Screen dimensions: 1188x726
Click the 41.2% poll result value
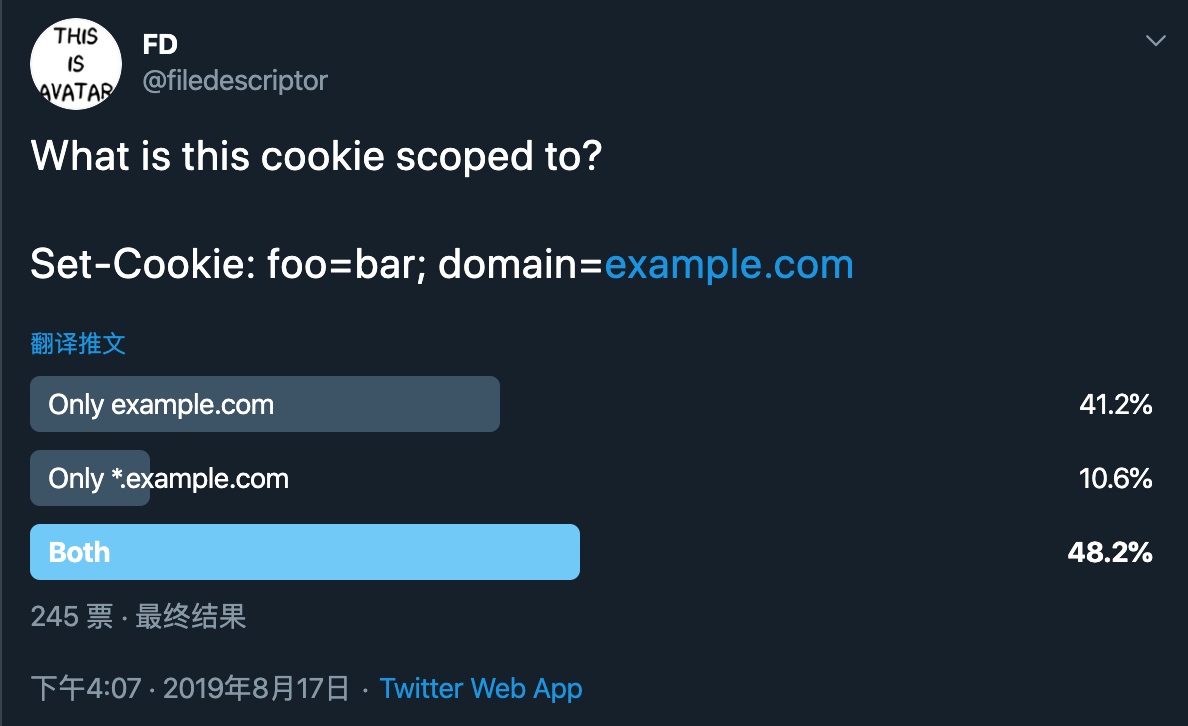point(1115,404)
